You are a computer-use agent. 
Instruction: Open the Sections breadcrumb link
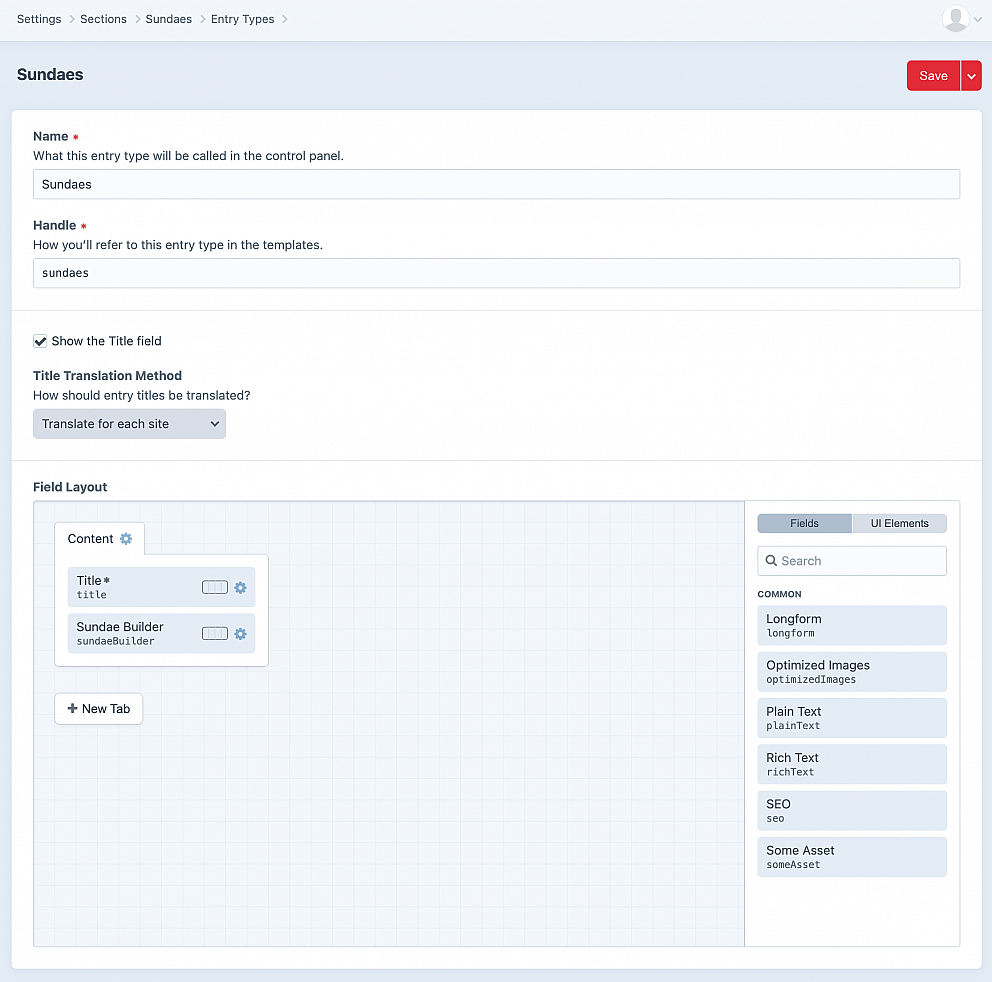pos(103,18)
